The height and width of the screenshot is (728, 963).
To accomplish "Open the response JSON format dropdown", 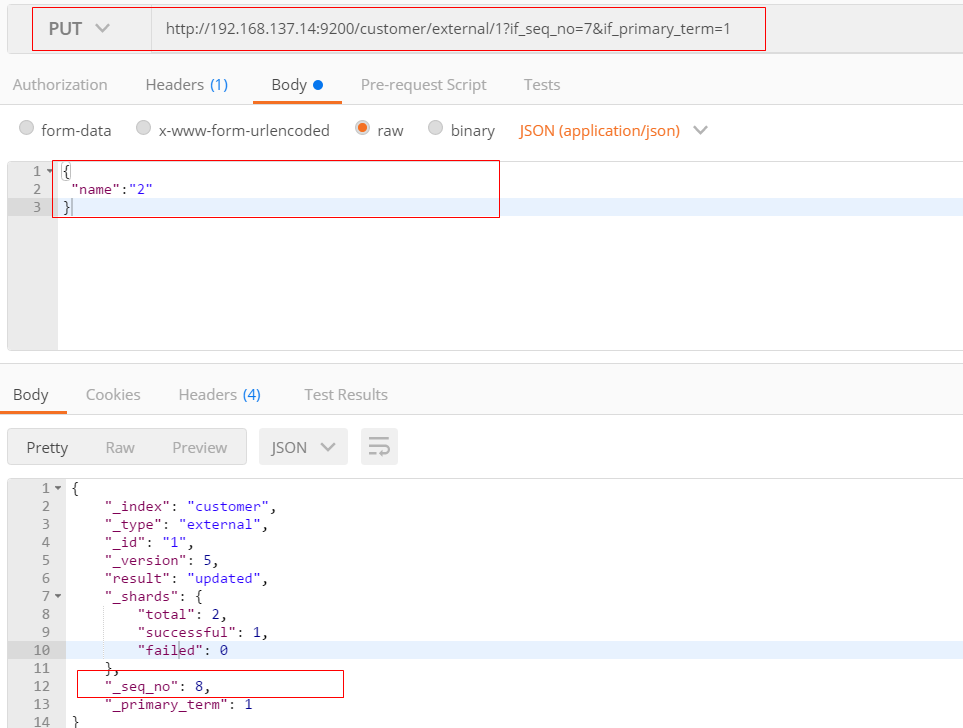I will point(303,447).
